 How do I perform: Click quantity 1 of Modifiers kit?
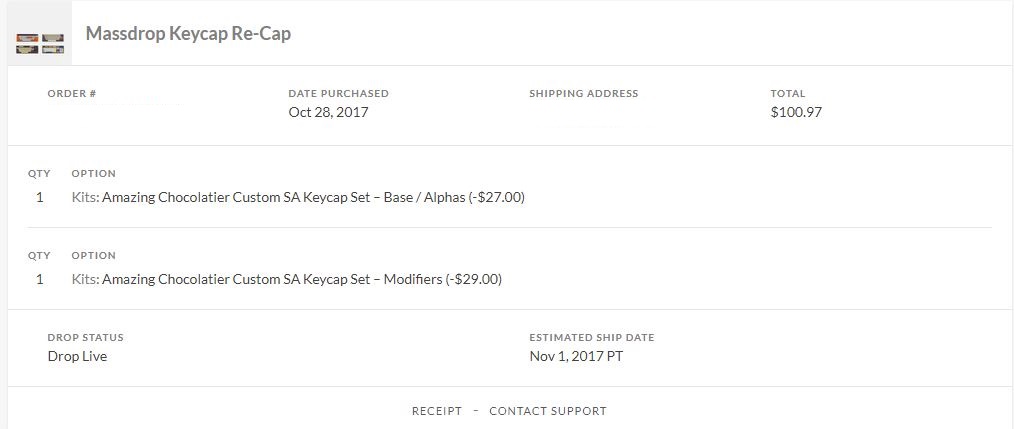(x=39, y=280)
